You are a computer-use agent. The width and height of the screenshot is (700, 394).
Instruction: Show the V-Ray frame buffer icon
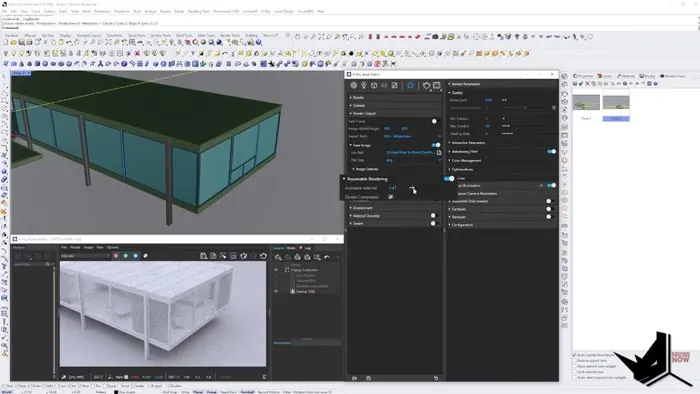coord(437,85)
